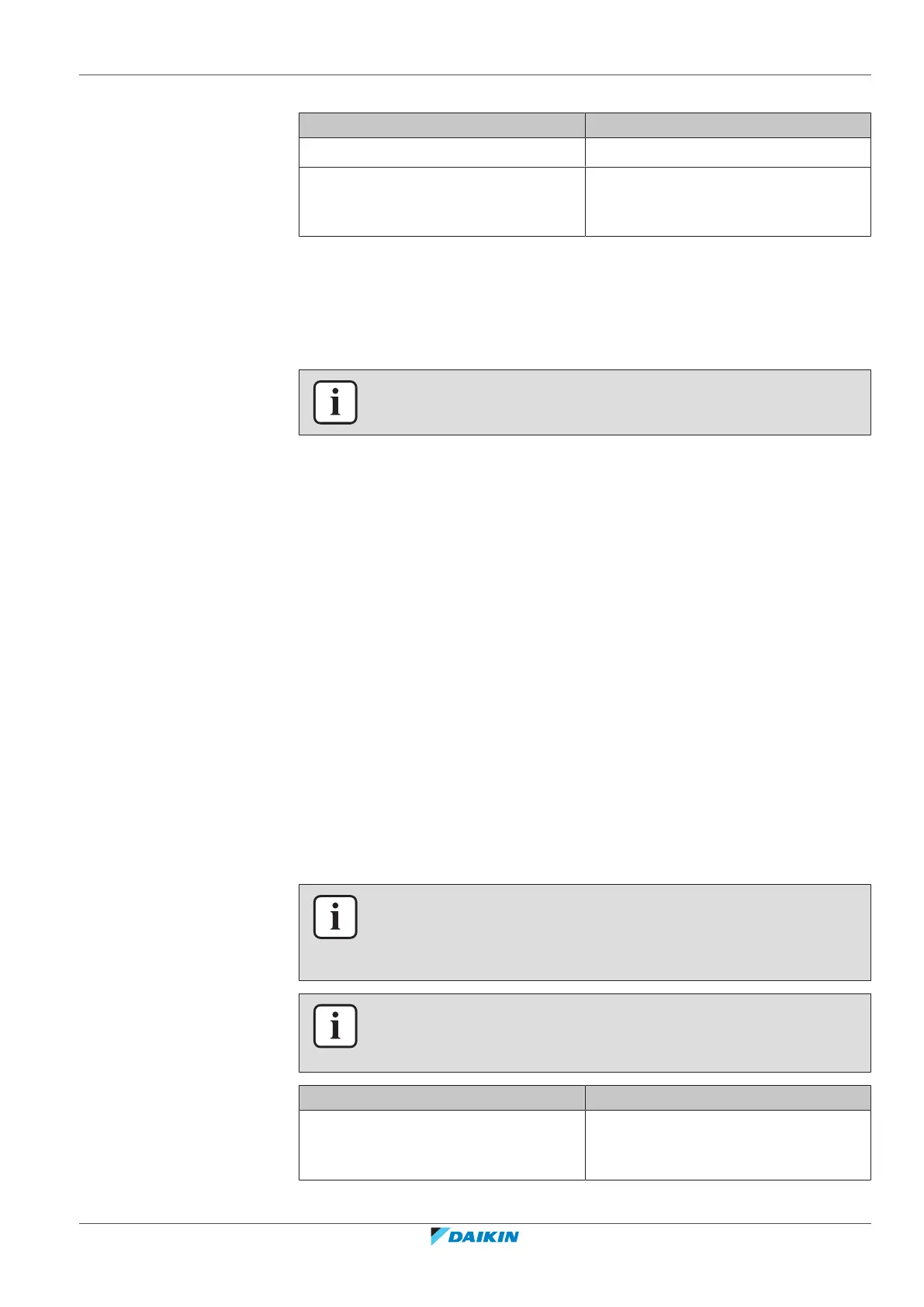
Task: Click the gray area right of the topmost info icon
Action: pyautogui.click(x=613, y=402)
